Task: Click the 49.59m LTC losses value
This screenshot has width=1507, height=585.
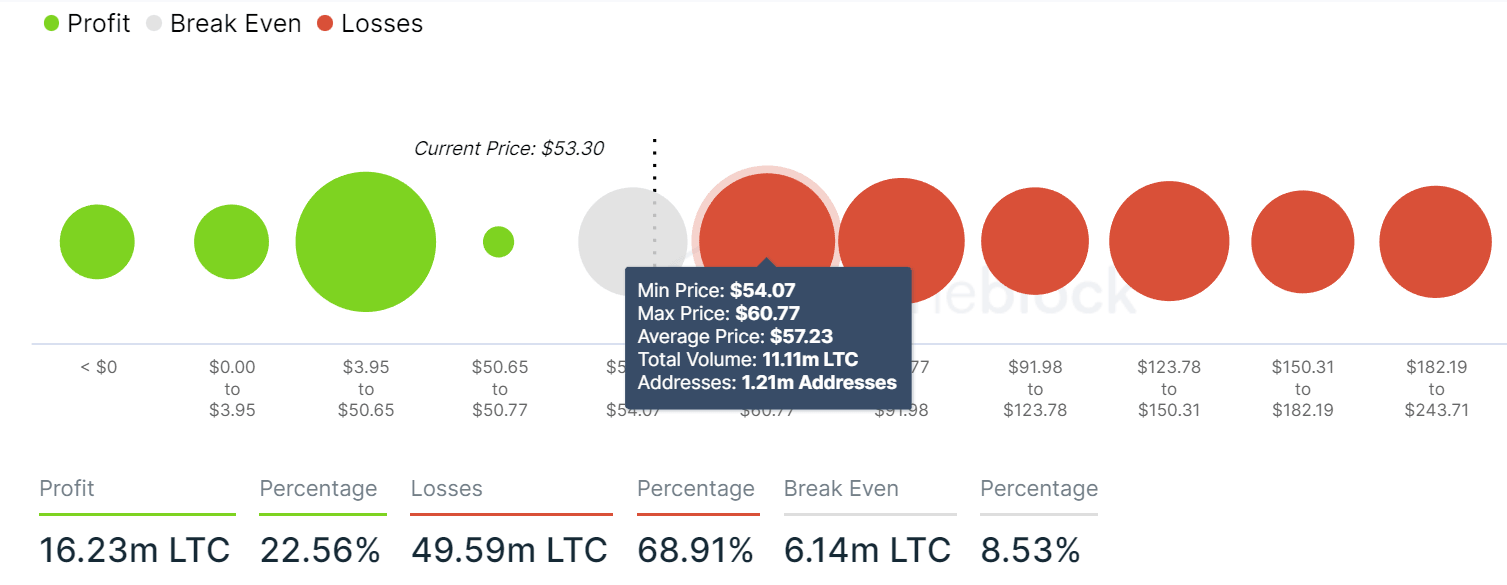Action: tap(509, 550)
